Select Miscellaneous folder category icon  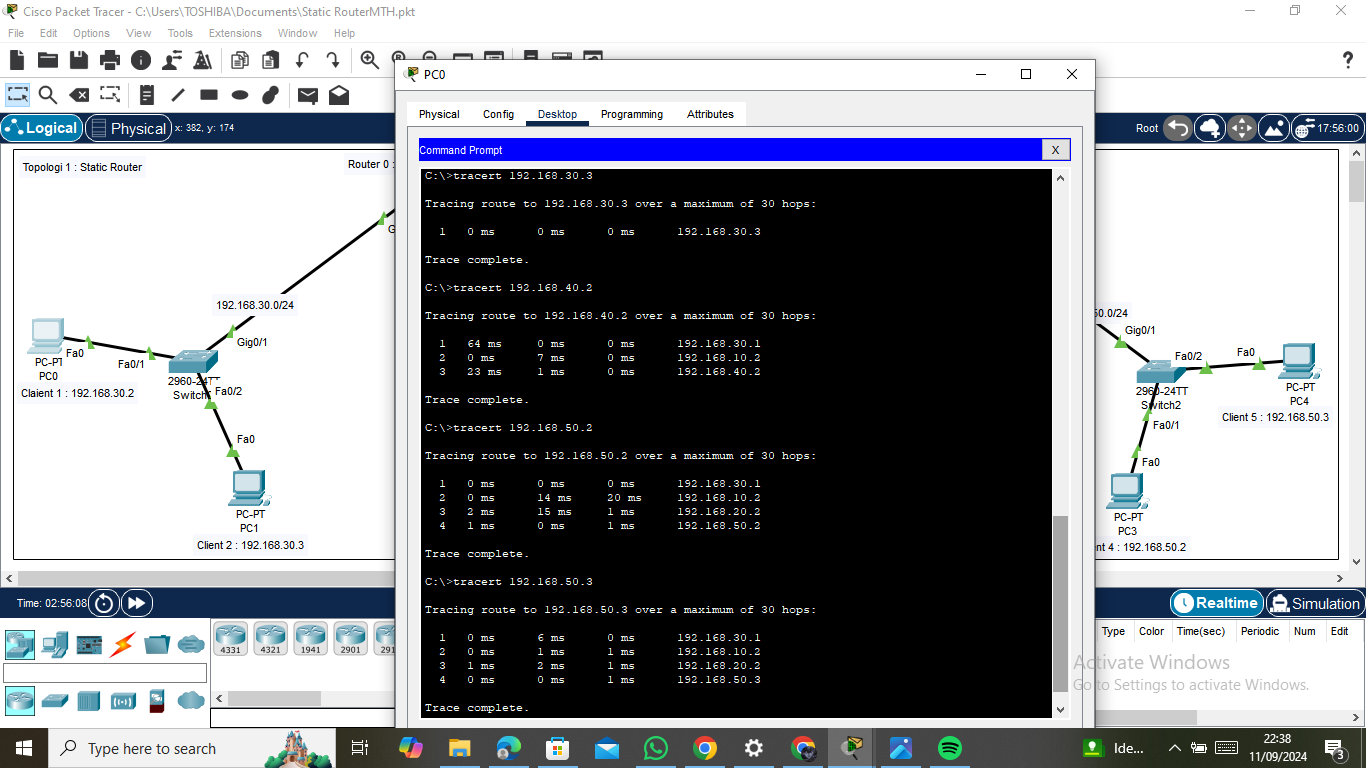[x=157, y=644]
